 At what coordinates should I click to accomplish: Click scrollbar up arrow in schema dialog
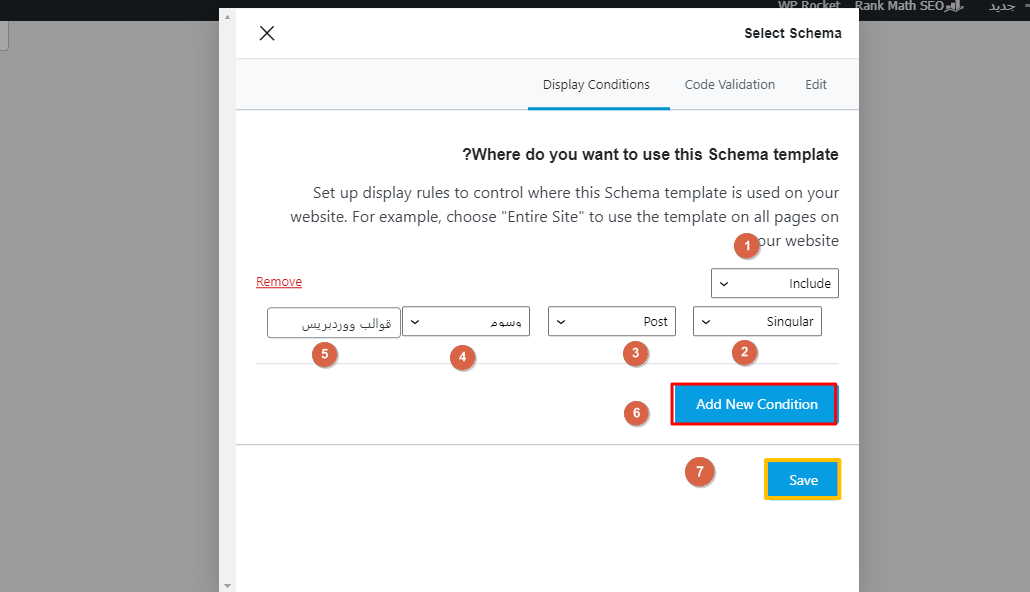[227, 17]
